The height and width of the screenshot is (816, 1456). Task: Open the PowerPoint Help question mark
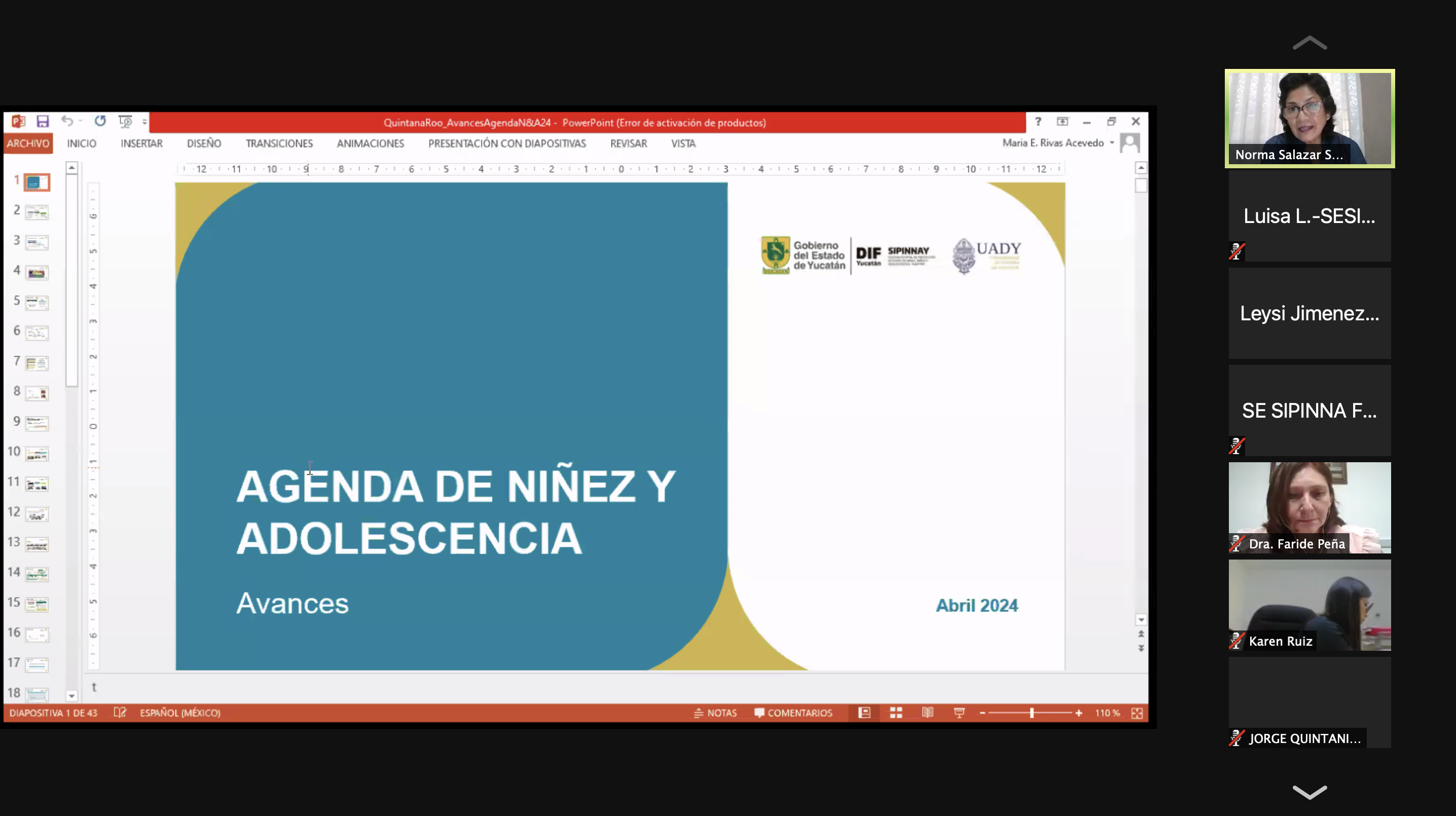click(1038, 122)
